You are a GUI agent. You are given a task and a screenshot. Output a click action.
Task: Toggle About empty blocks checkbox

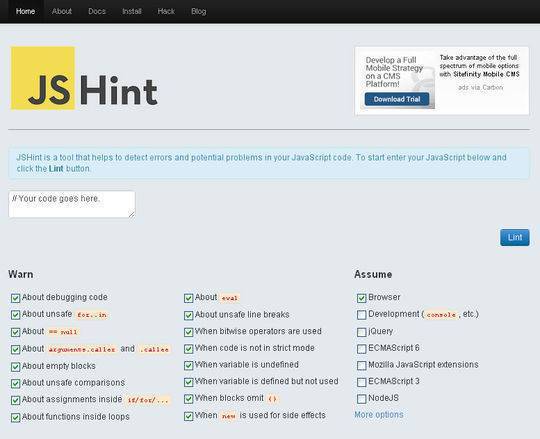coord(15,367)
